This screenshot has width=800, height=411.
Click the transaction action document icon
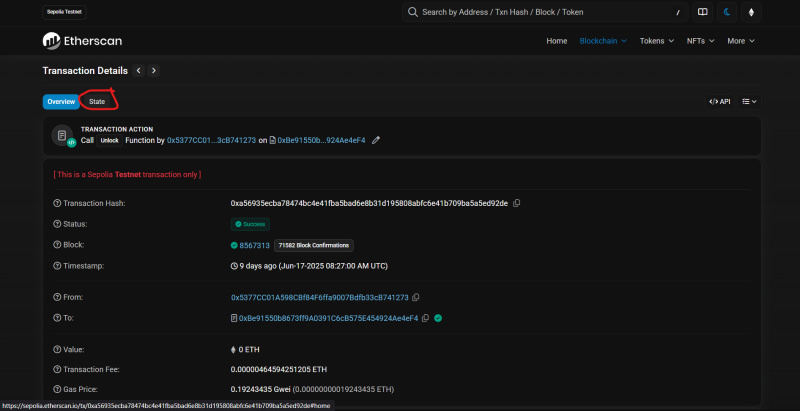coord(62,136)
